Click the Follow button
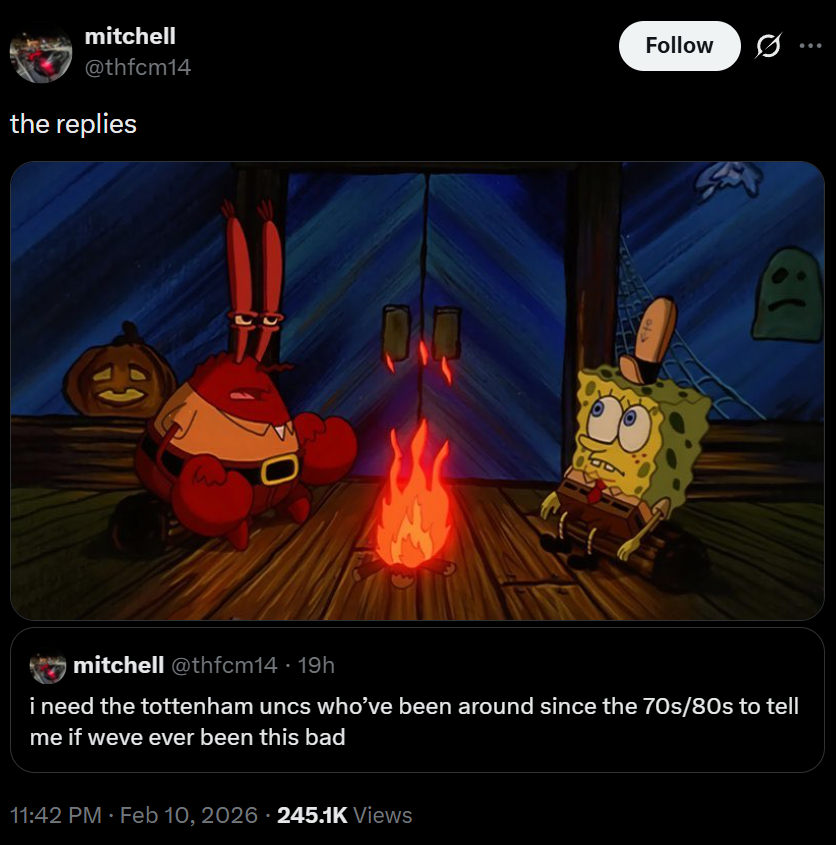Viewport: 836px width, 845px height. click(679, 46)
